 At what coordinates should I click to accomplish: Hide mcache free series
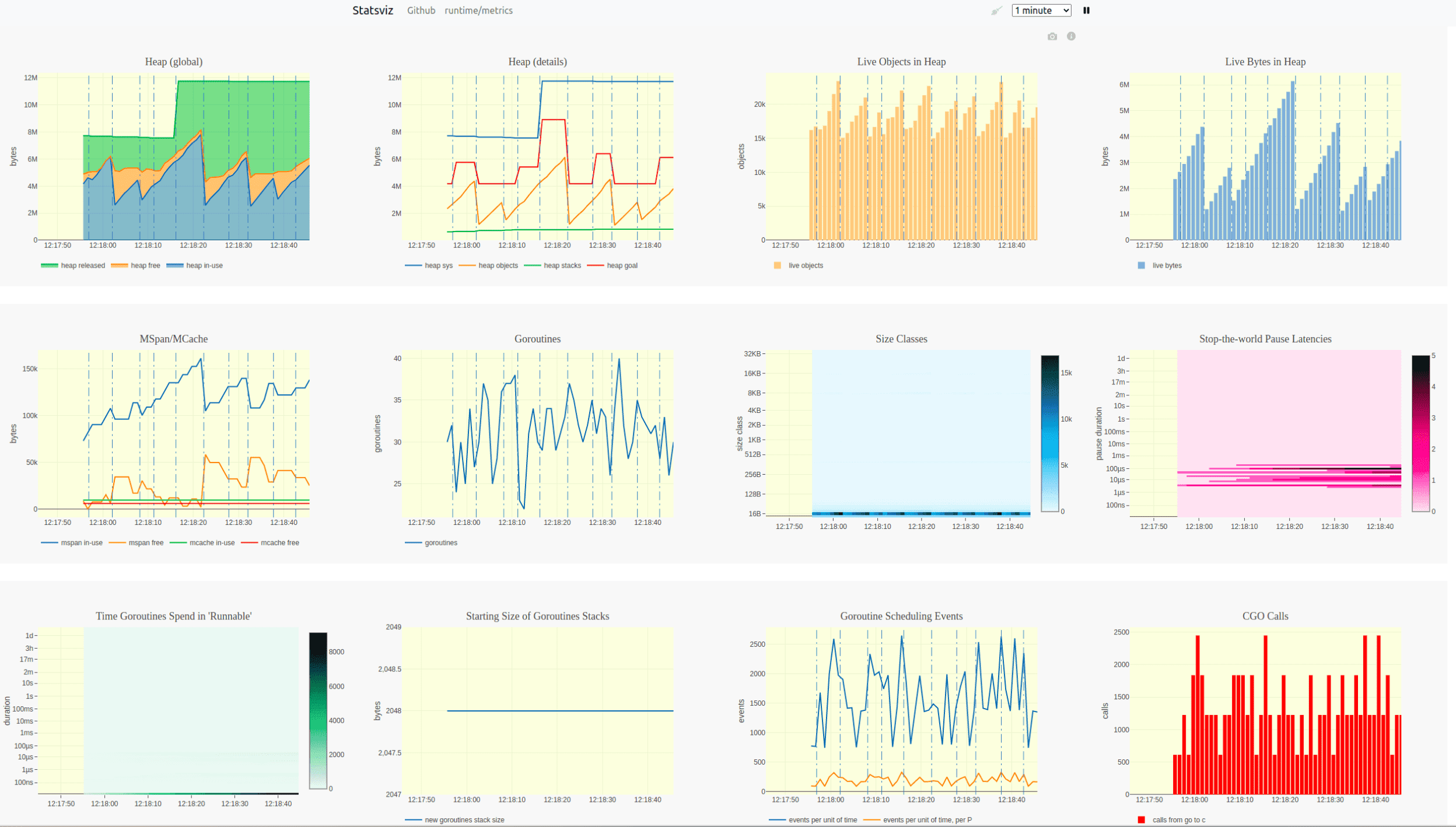[279, 542]
